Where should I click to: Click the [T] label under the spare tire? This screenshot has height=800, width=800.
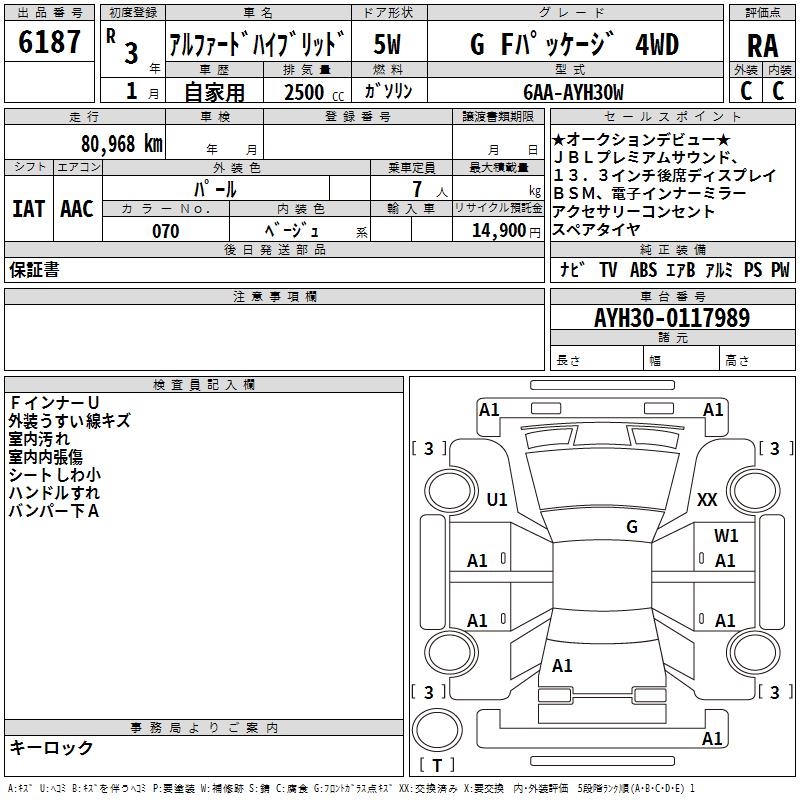(438, 766)
